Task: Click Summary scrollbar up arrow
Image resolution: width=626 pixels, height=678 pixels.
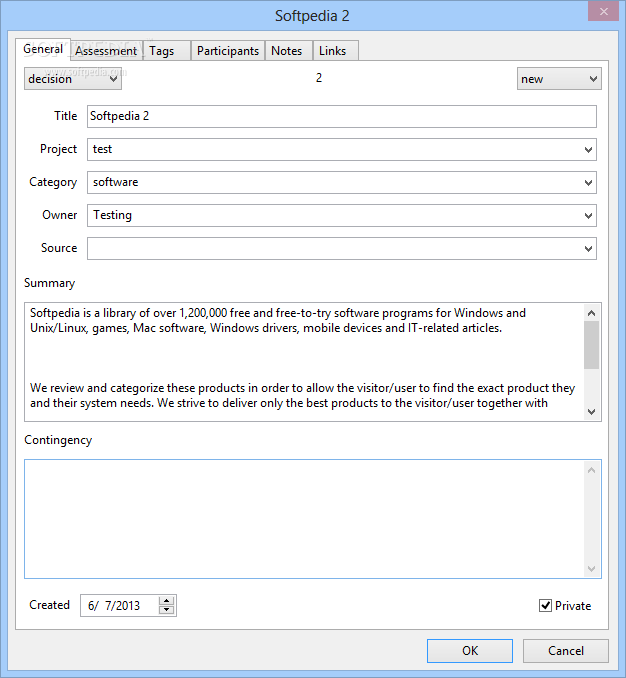Action: (591, 313)
